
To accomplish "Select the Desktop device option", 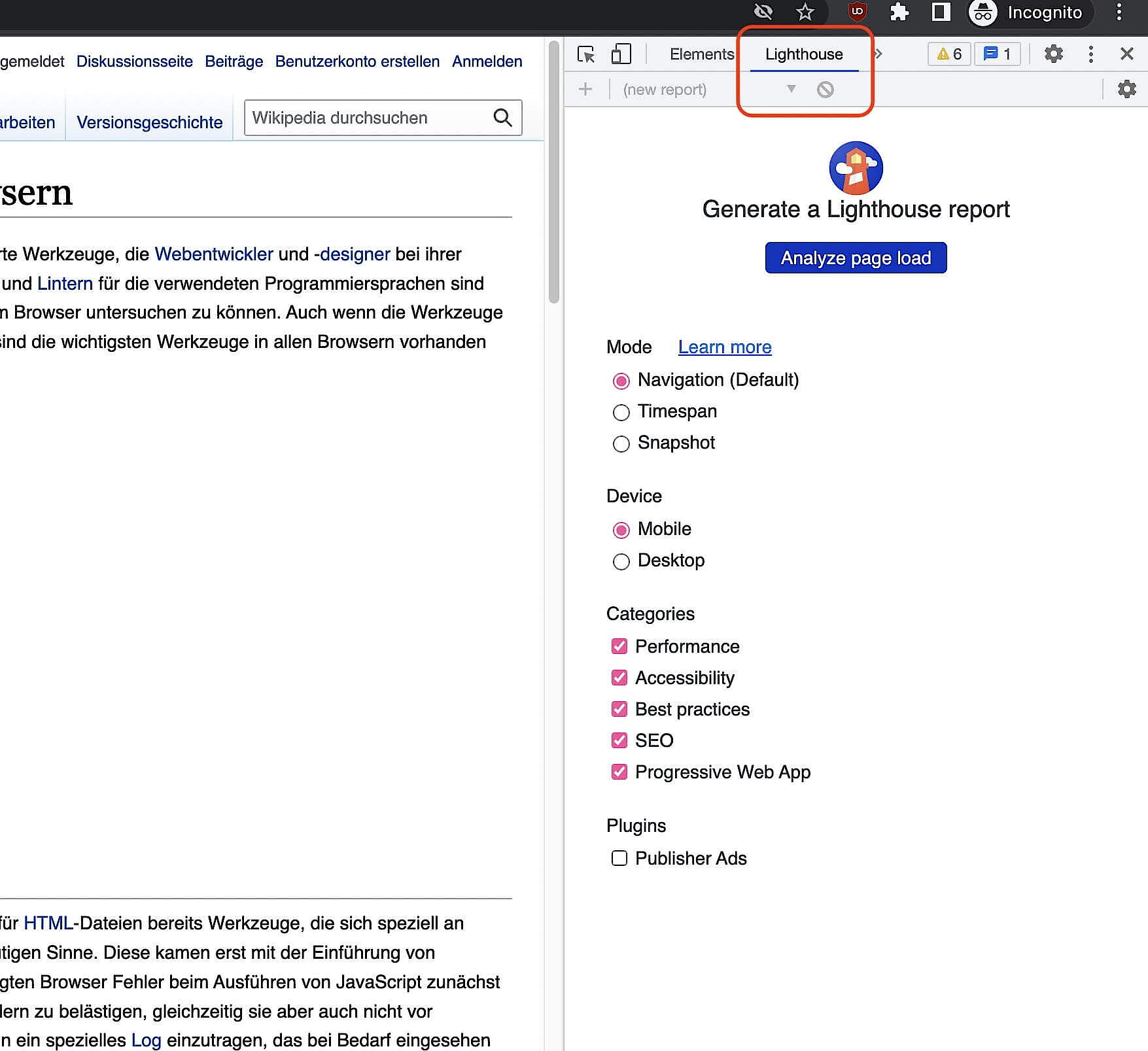I will pos(621,561).
